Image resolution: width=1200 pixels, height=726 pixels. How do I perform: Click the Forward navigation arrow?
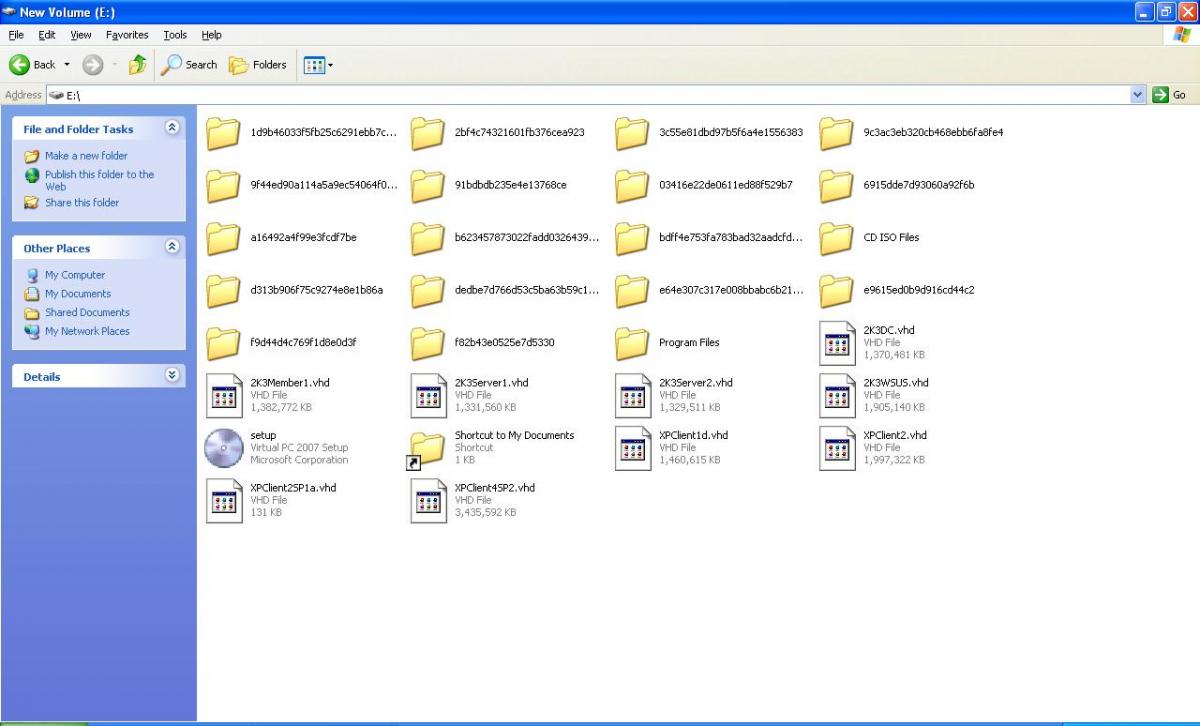click(93, 65)
